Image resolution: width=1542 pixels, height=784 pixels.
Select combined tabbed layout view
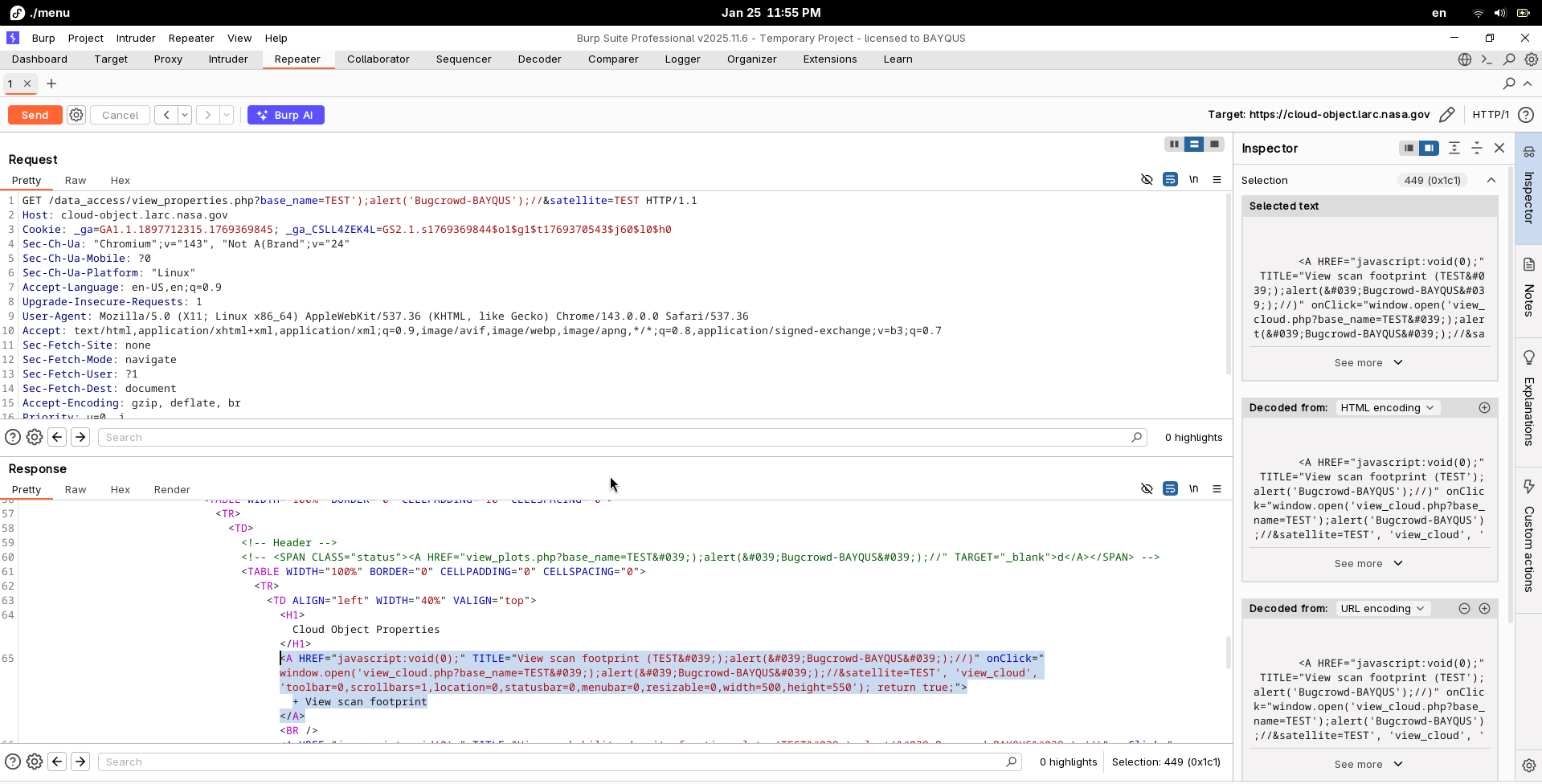click(x=1214, y=145)
